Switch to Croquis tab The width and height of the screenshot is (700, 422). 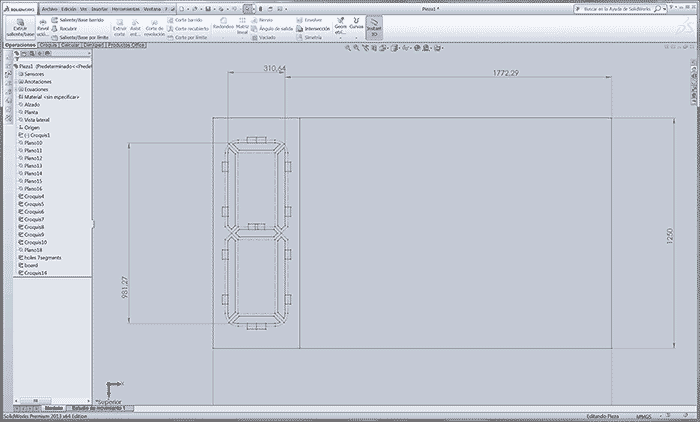pyautogui.click(x=48, y=45)
